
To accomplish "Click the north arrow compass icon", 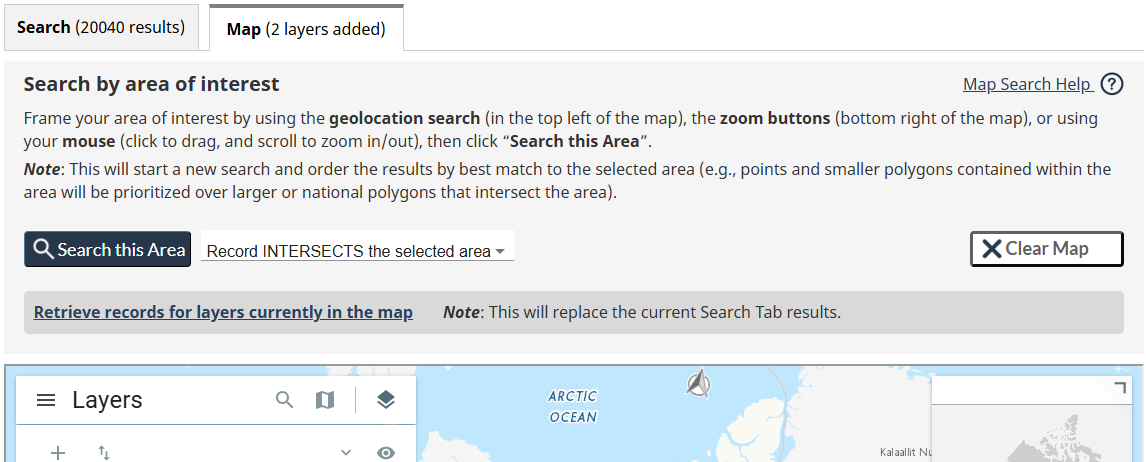I will point(700,382).
